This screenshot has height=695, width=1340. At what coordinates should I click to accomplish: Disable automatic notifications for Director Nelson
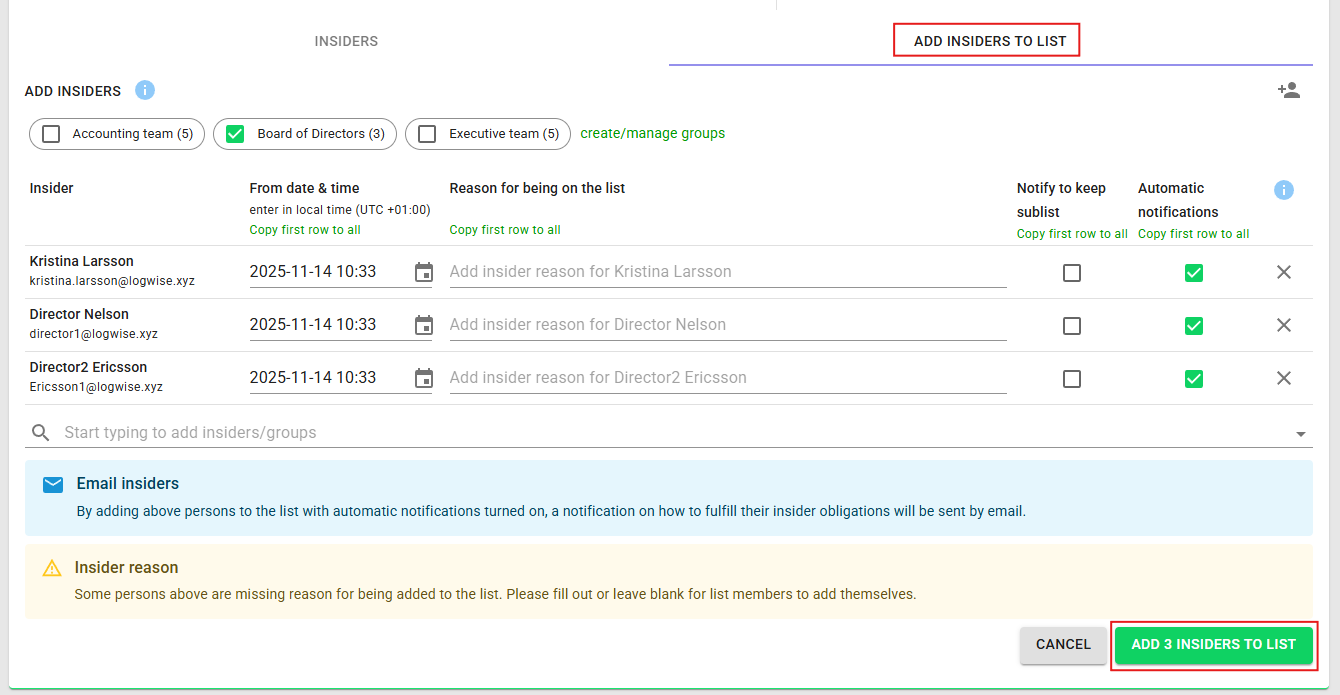[1193, 326]
